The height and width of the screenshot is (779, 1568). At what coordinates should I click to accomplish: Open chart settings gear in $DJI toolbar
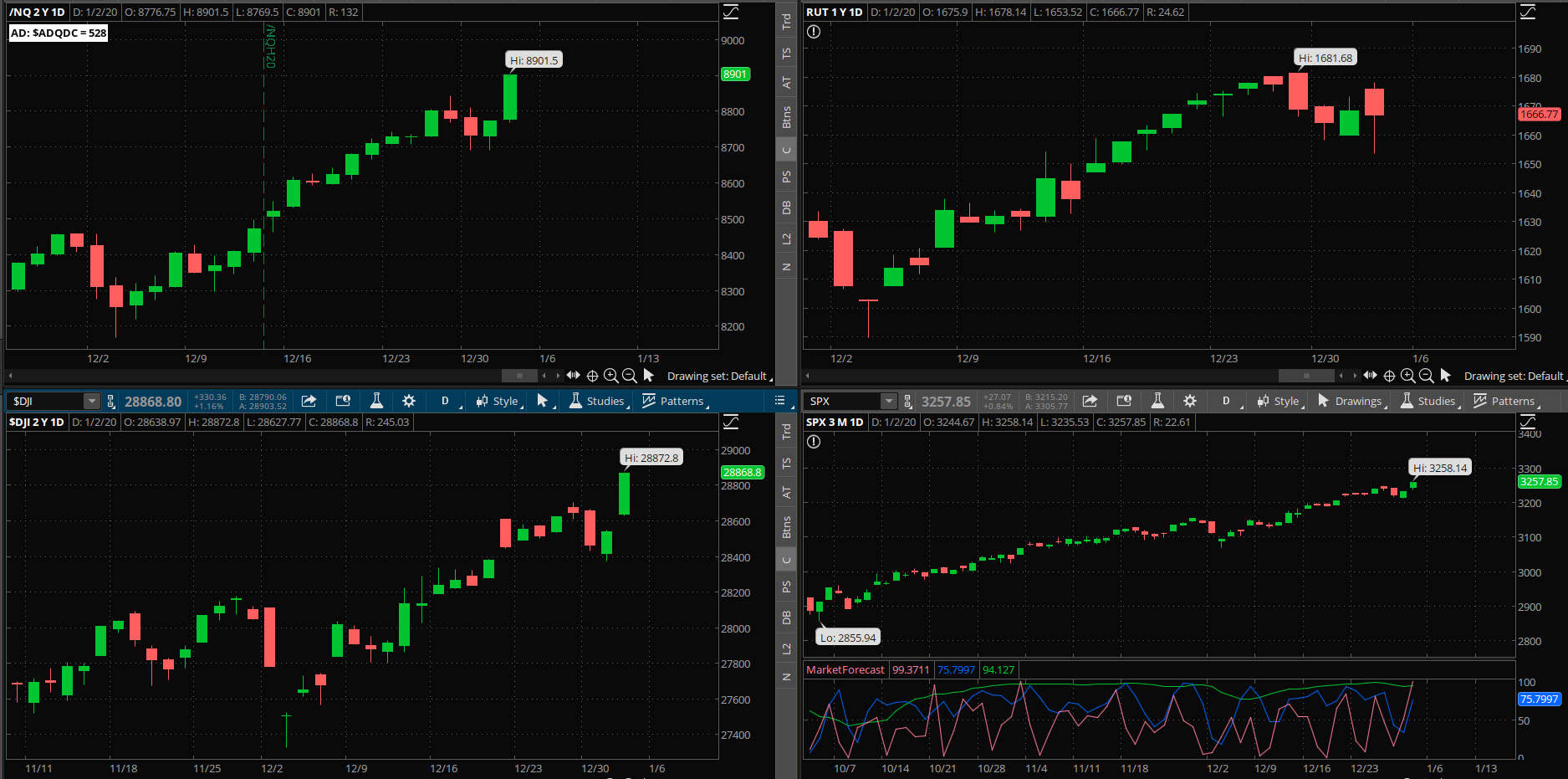click(409, 401)
